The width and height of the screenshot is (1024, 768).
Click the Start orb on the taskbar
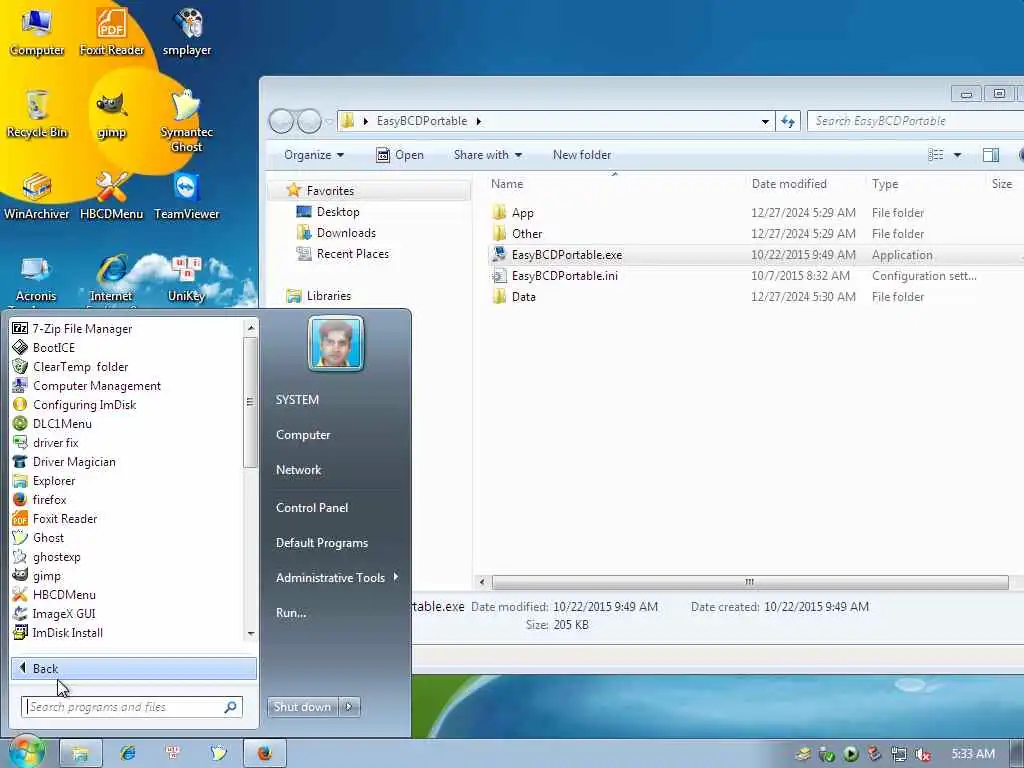pos(26,753)
